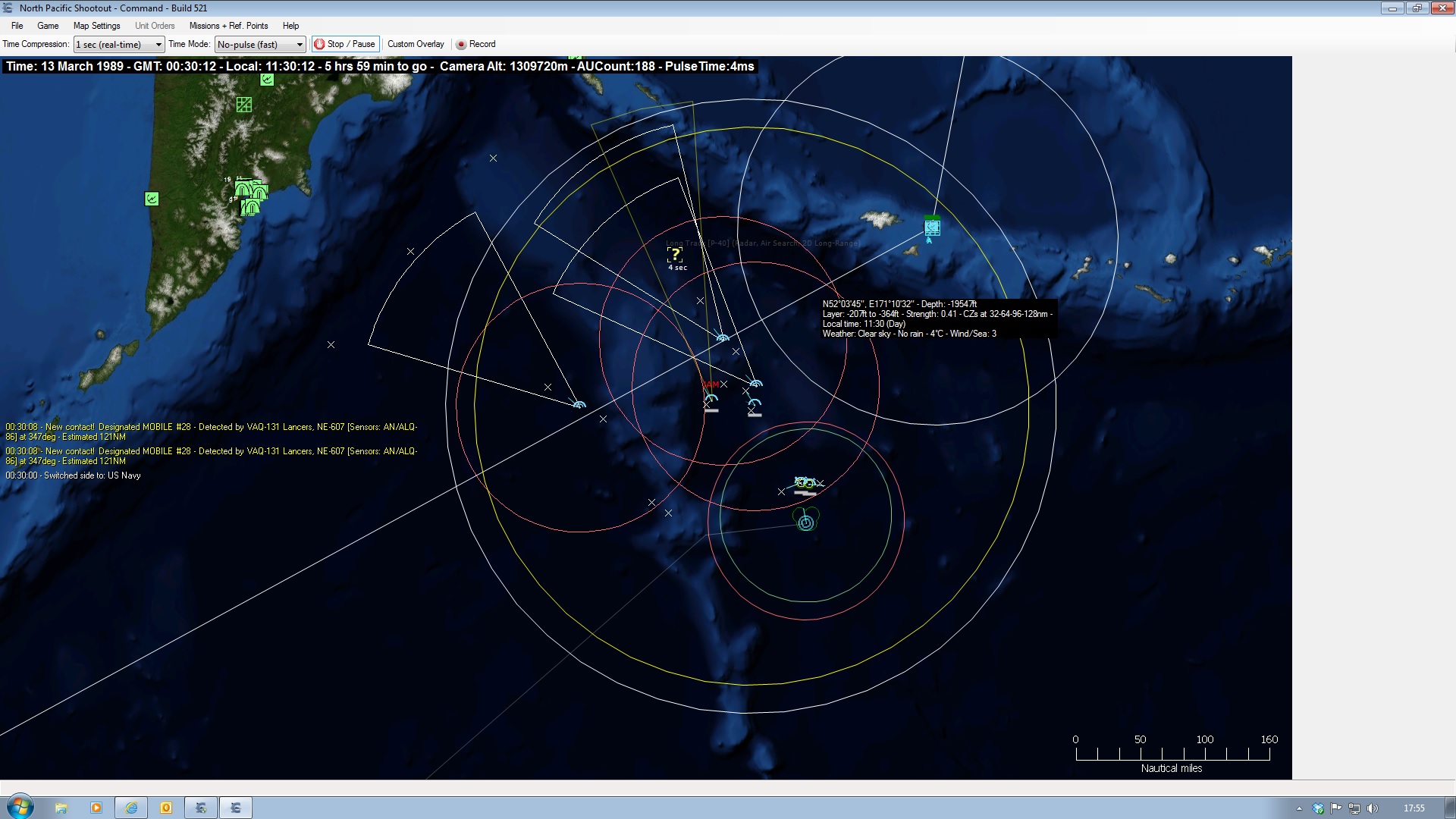Select the green unit marker west of Kamchatka
The image size is (1456, 819).
tap(152, 199)
